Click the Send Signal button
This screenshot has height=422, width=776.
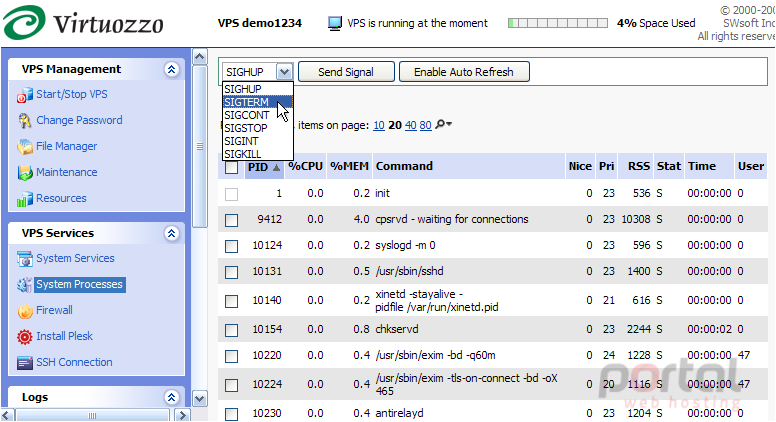(x=346, y=72)
